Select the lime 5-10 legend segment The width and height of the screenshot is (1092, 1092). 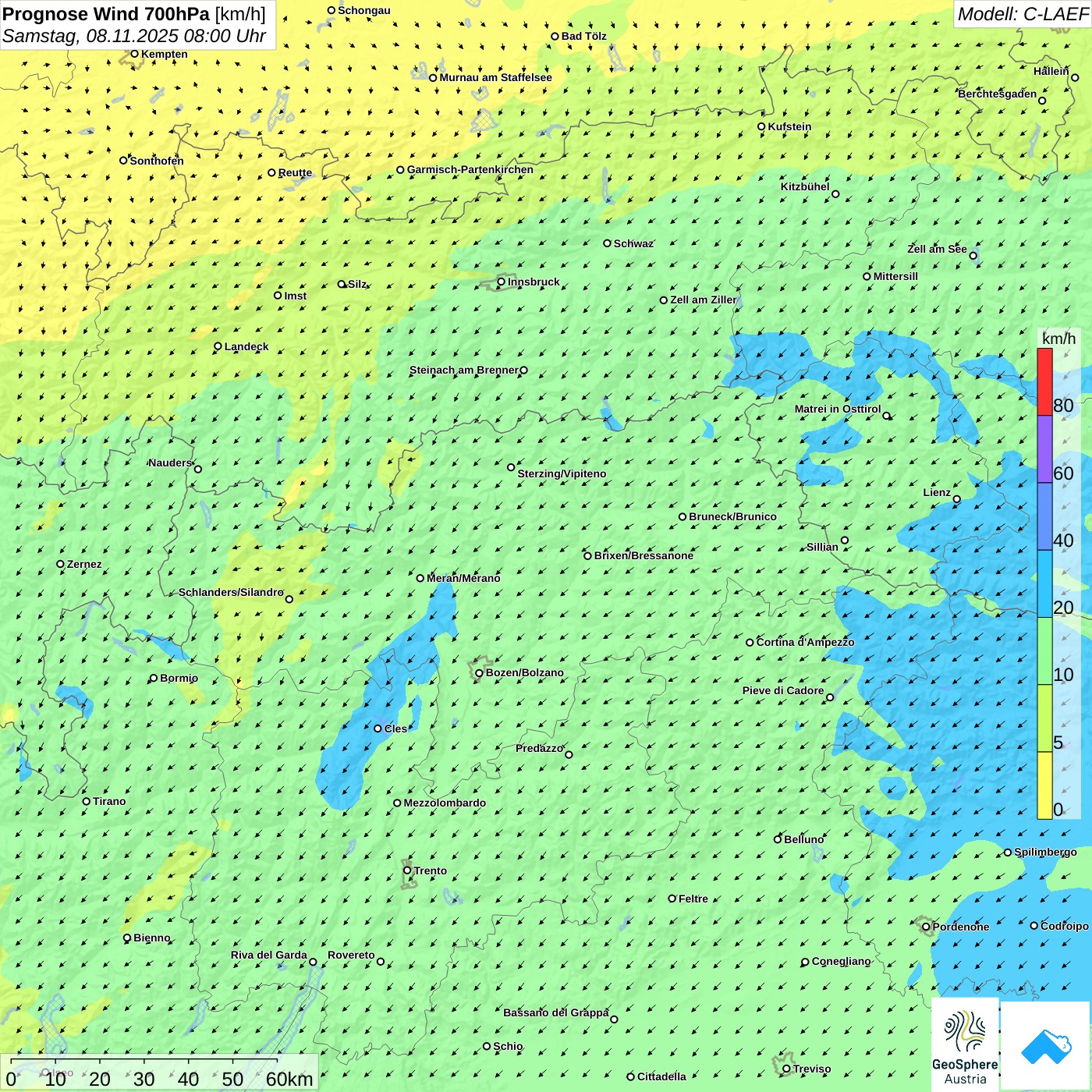pyautogui.click(x=1044, y=718)
